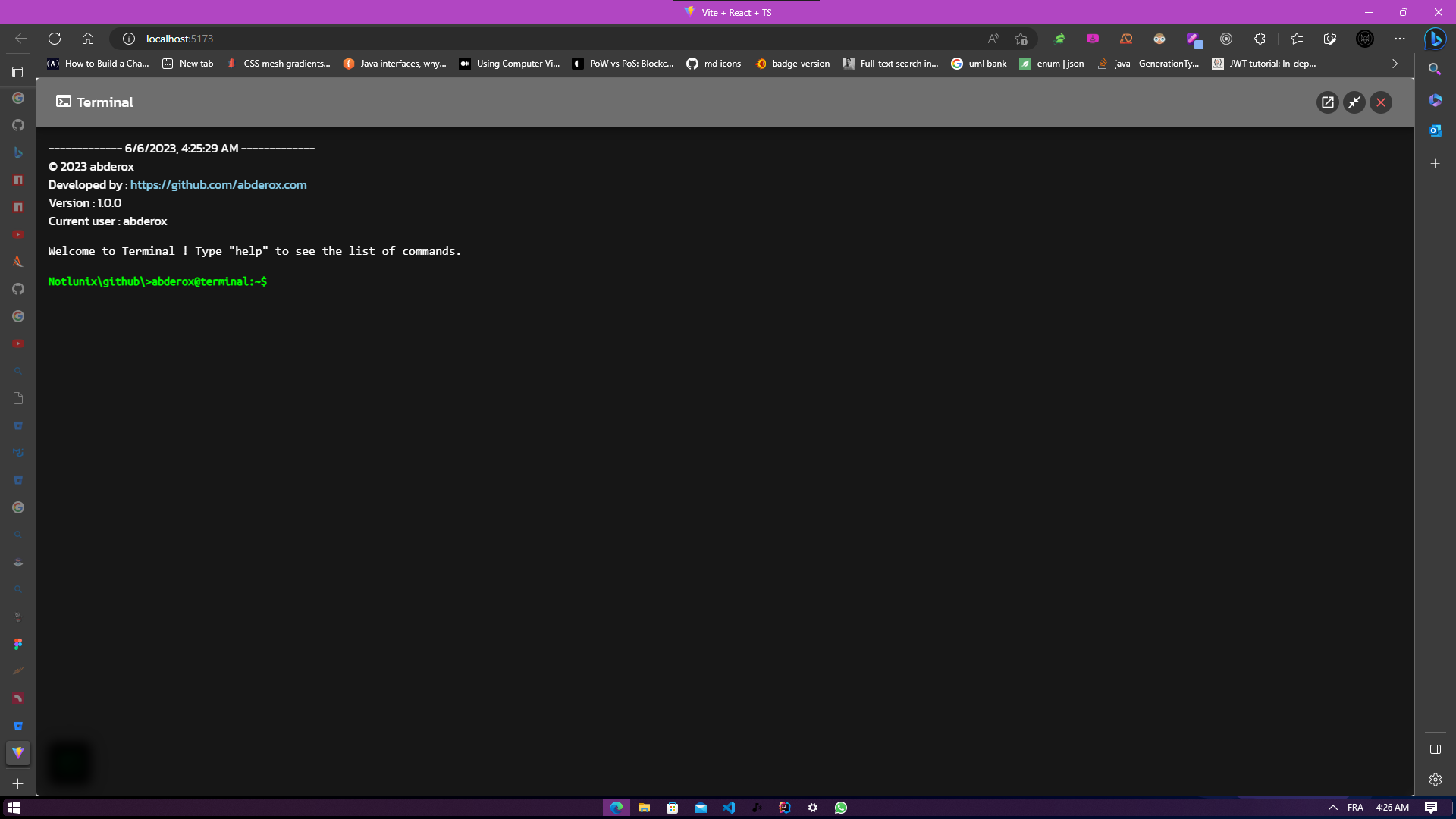Open Edge sidebar settings gear
The height and width of the screenshot is (819, 1456).
point(1435,780)
